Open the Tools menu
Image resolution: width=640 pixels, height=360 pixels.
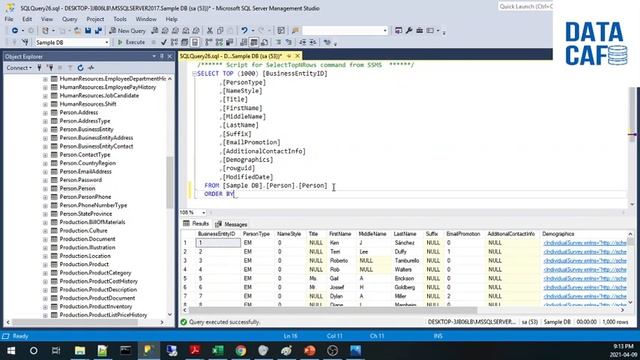tap(120, 19)
